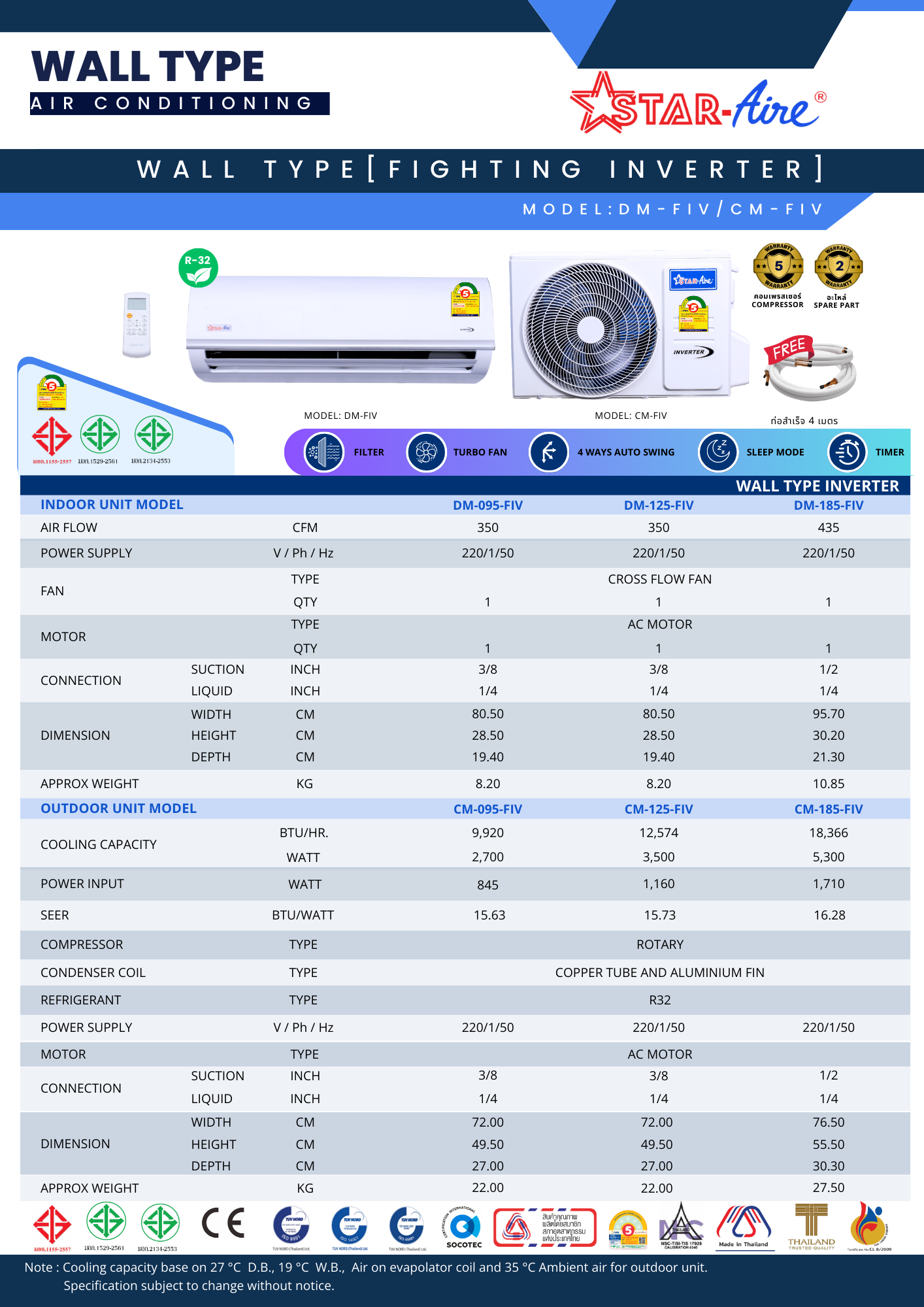Click the SEER value '16.28'
The height and width of the screenshot is (1307, 924).
click(829, 915)
